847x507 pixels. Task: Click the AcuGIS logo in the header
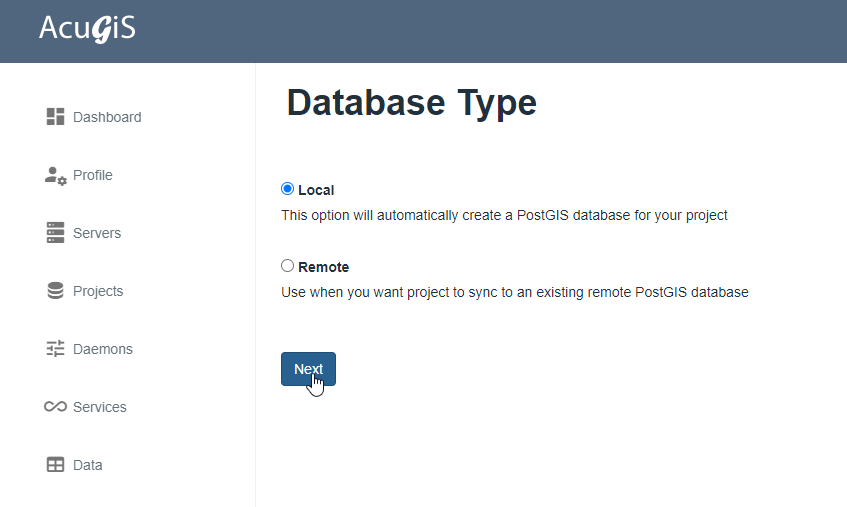(87, 29)
